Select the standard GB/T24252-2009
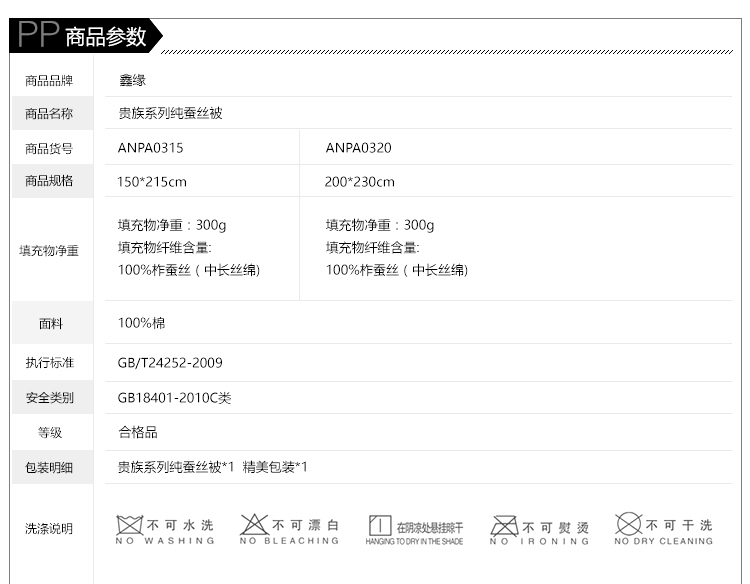This screenshot has height=584, width=750. tap(170, 363)
